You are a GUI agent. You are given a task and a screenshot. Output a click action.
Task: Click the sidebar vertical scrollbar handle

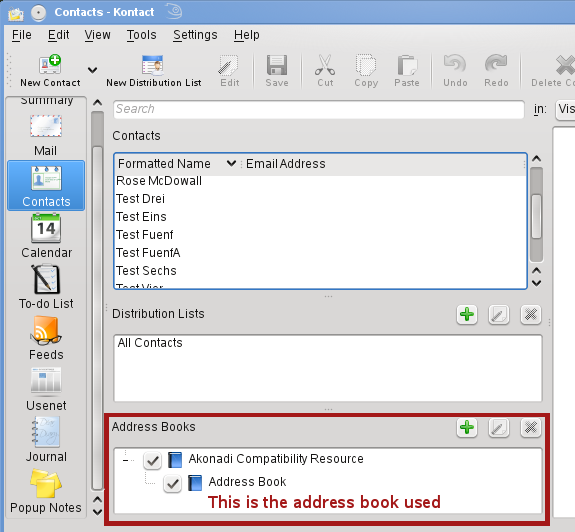97,317
